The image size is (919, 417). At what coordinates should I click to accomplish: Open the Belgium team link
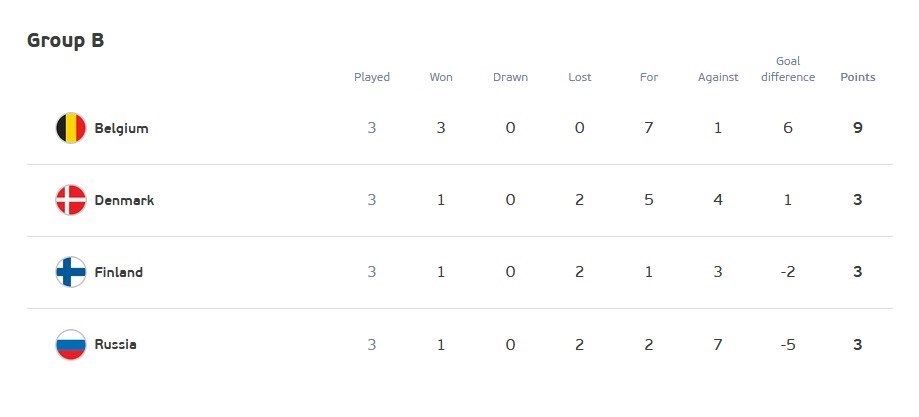(121, 128)
